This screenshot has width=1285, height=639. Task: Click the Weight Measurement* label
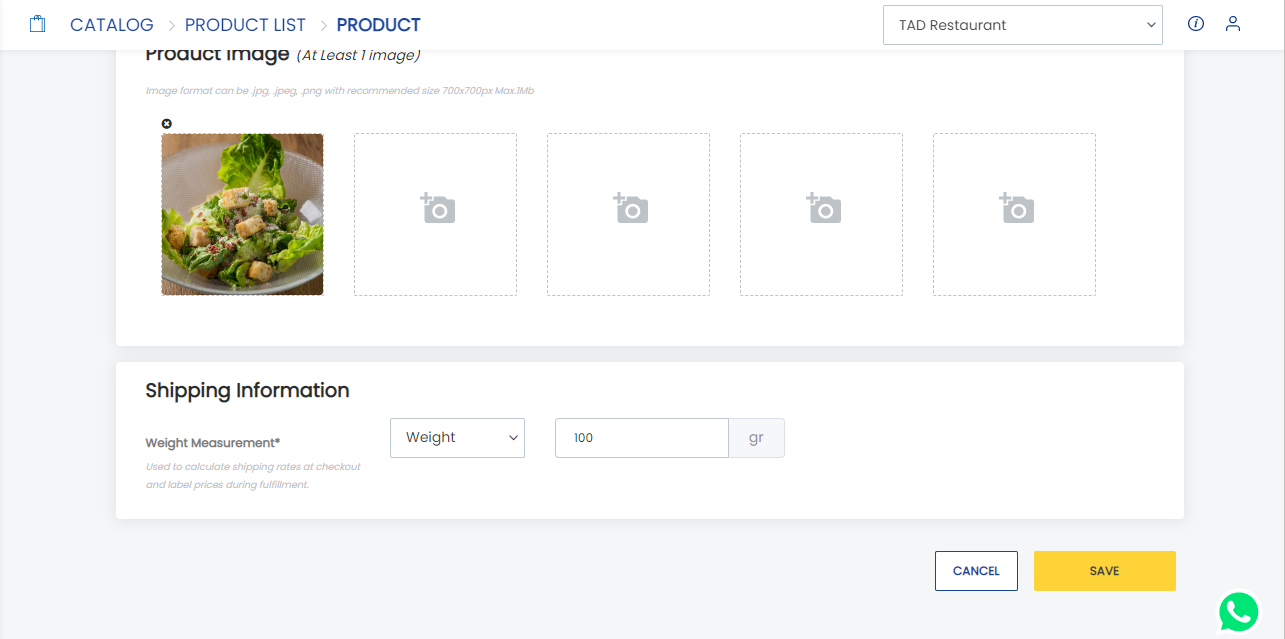click(212, 443)
